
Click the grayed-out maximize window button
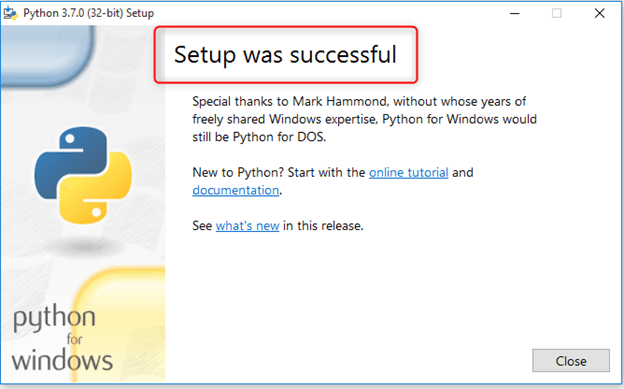pos(557,13)
